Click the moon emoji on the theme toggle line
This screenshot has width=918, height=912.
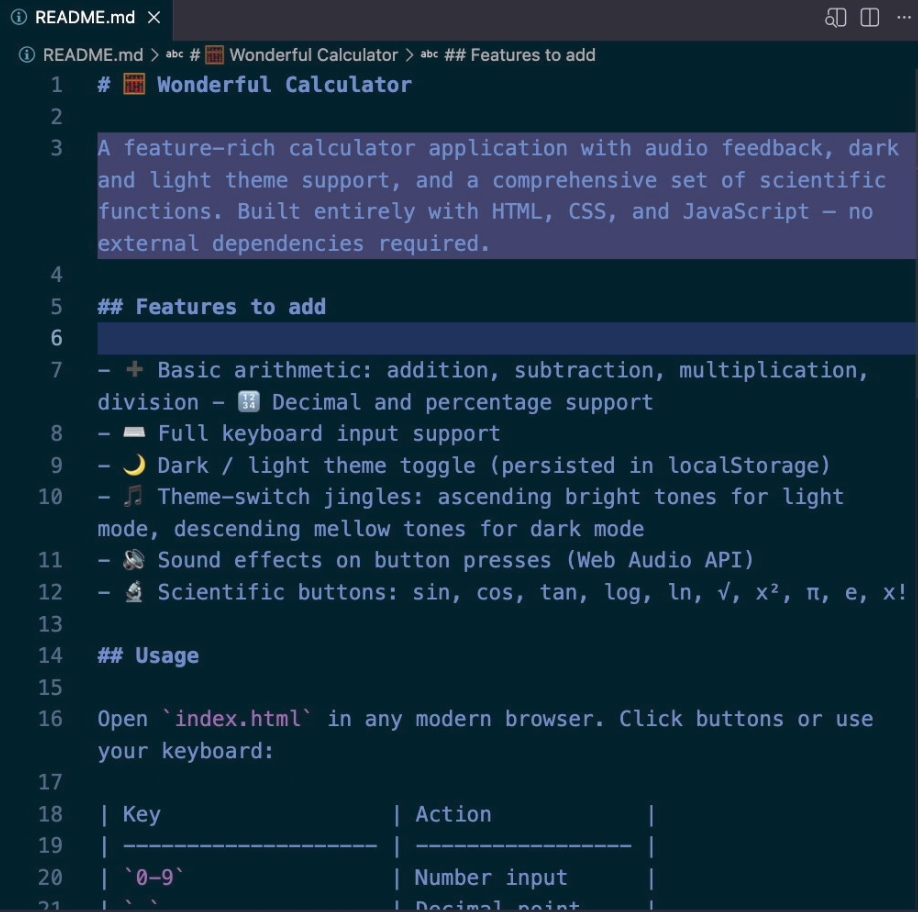pos(132,464)
